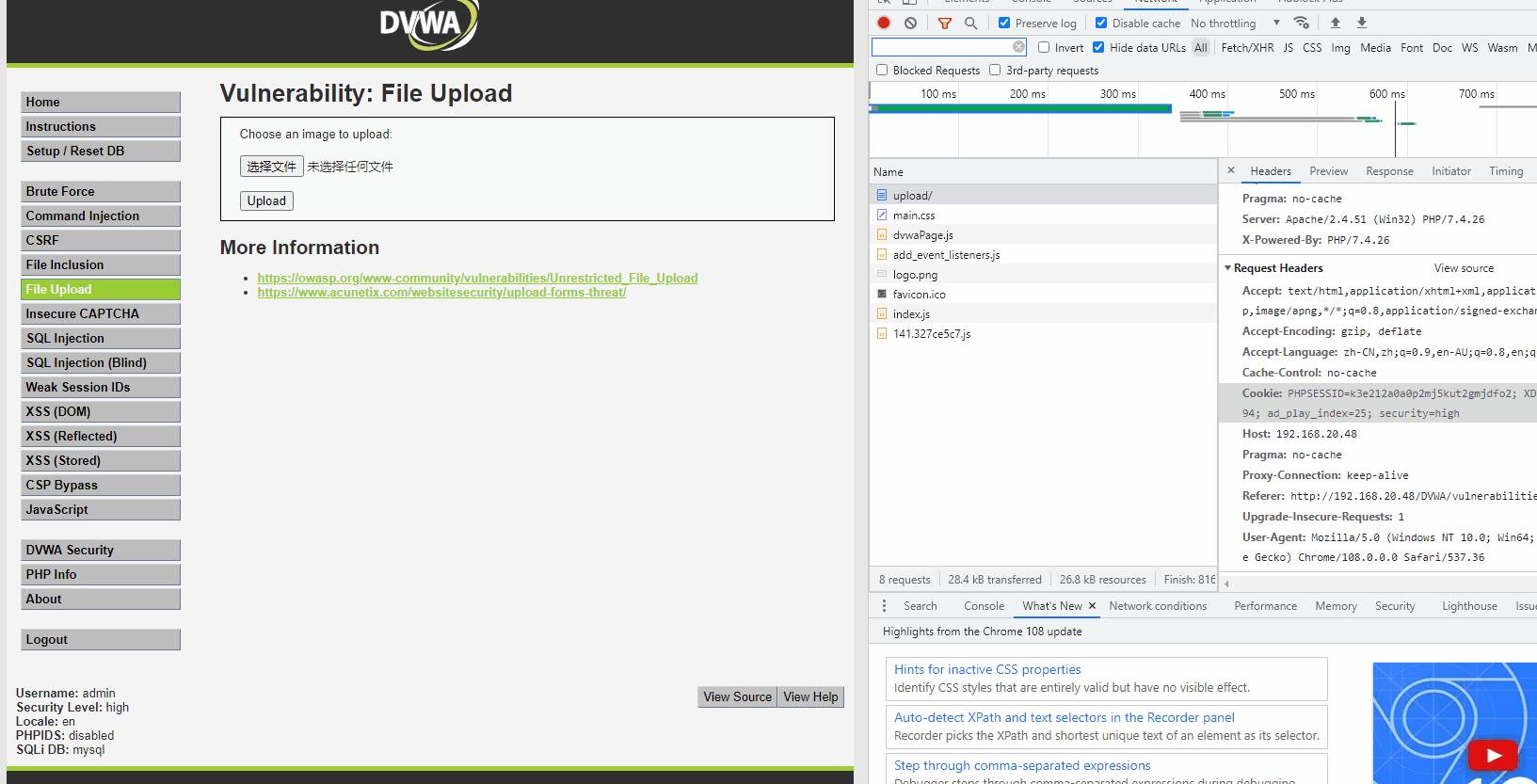Switch to the Preview tab
The width and height of the screenshot is (1537, 784).
[1328, 171]
